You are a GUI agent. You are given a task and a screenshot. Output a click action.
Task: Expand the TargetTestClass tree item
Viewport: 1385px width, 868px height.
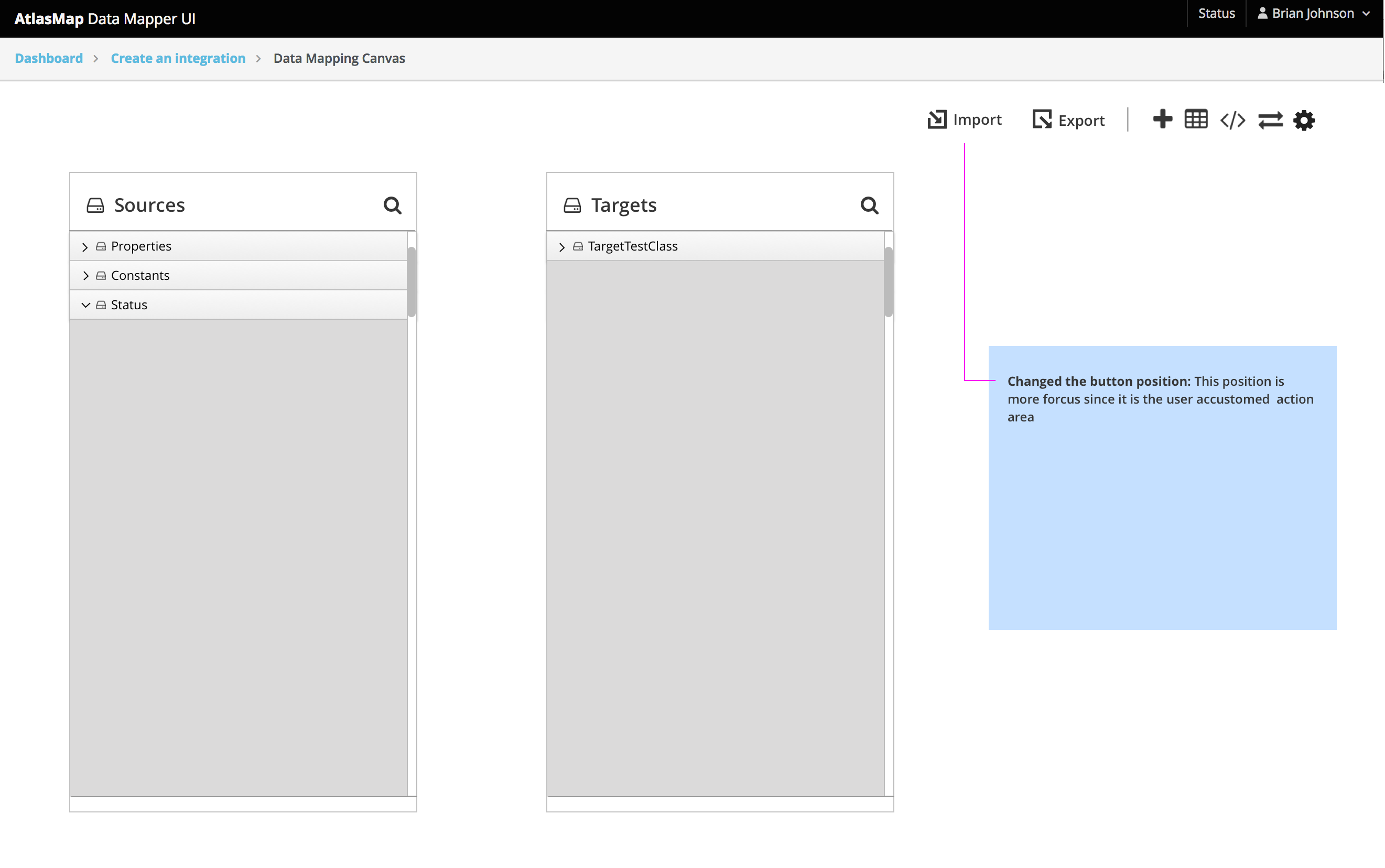pos(562,246)
